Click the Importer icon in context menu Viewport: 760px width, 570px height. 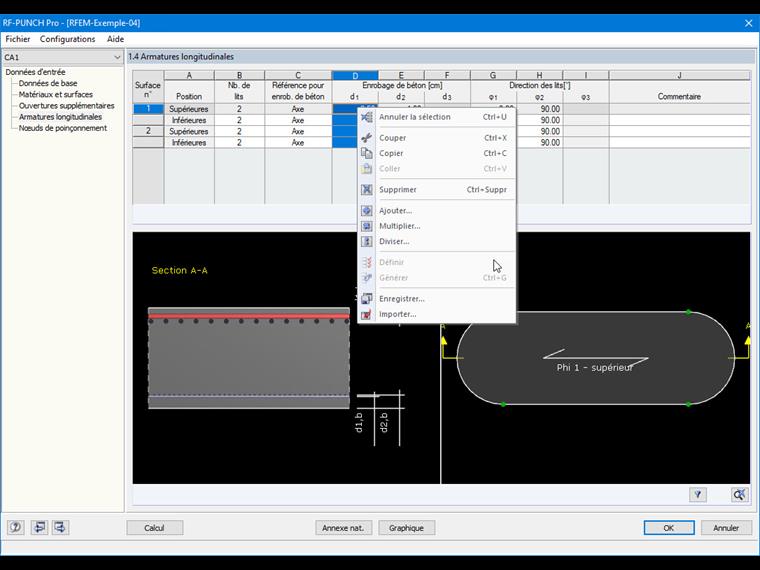point(367,314)
